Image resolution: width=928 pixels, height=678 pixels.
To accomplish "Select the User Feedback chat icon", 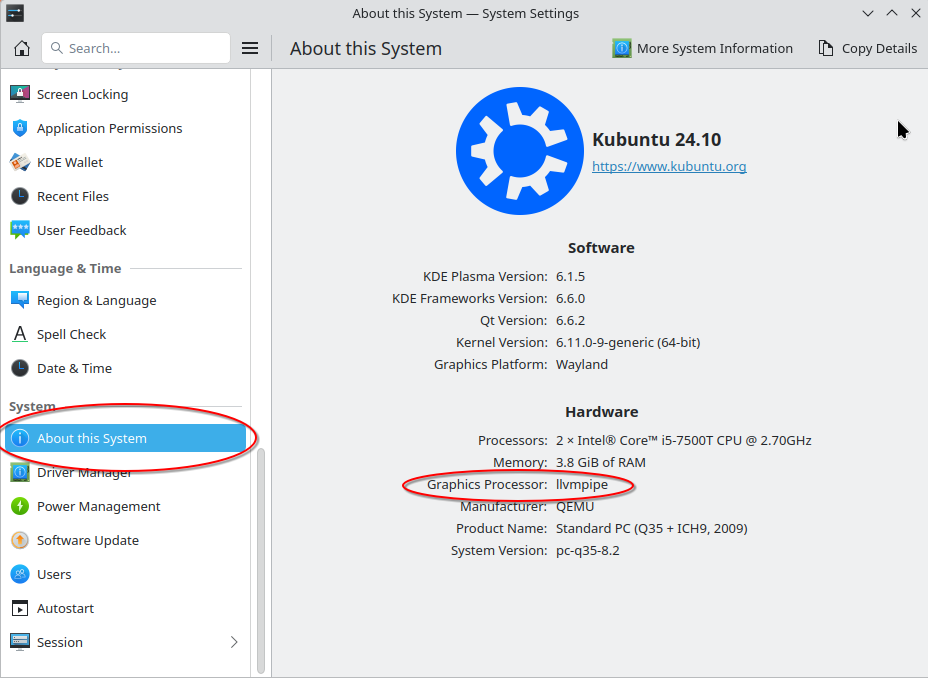I will [x=20, y=230].
